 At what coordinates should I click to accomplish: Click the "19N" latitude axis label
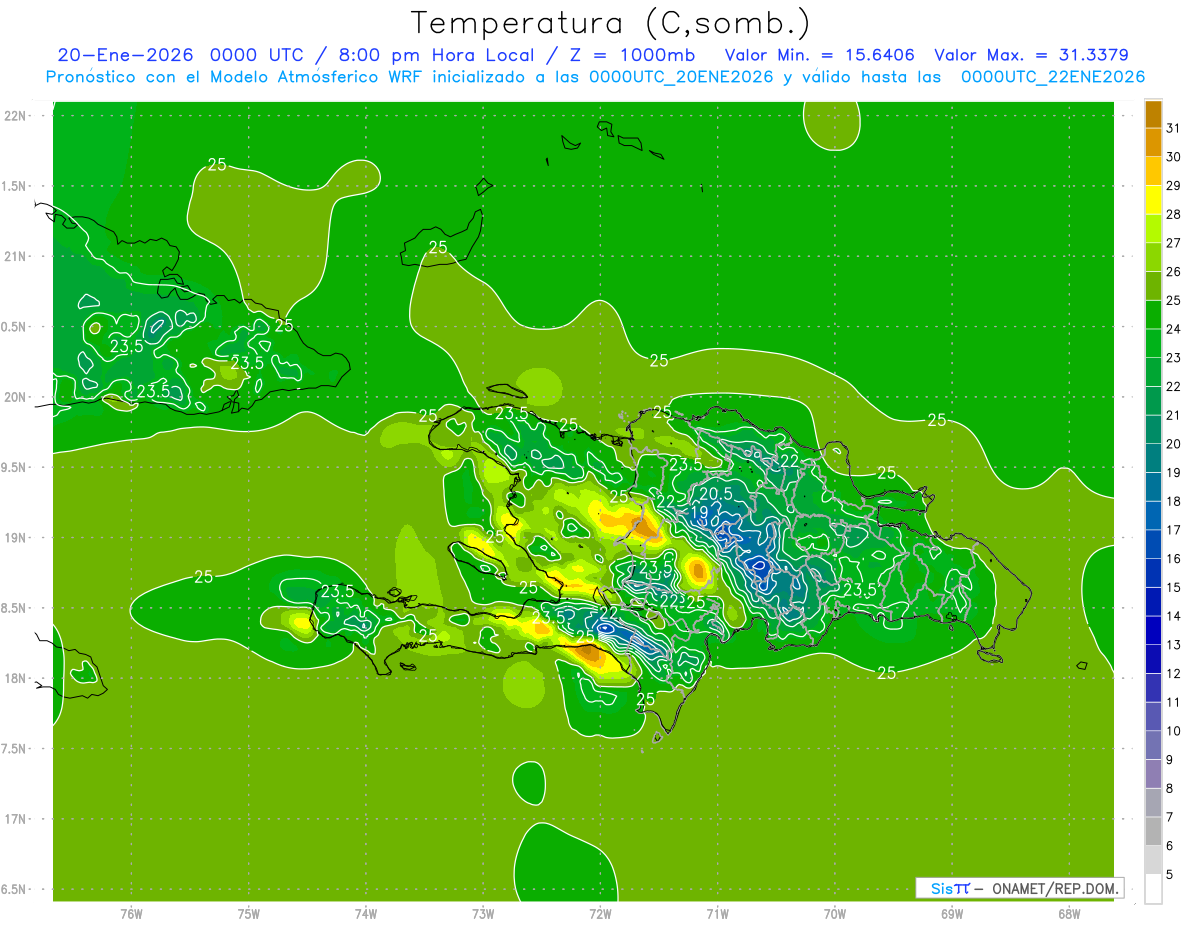[14, 538]
